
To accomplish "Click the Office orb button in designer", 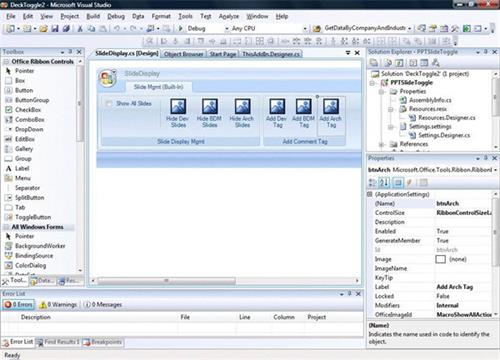I will pyautogui.click(x=108, y=78).
